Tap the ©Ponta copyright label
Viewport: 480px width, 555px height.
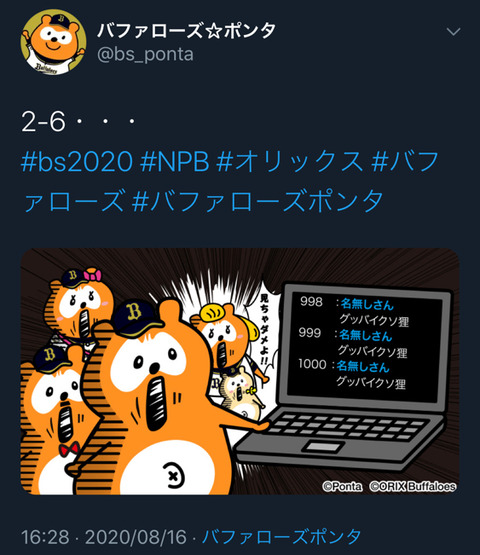click(342, 487)
